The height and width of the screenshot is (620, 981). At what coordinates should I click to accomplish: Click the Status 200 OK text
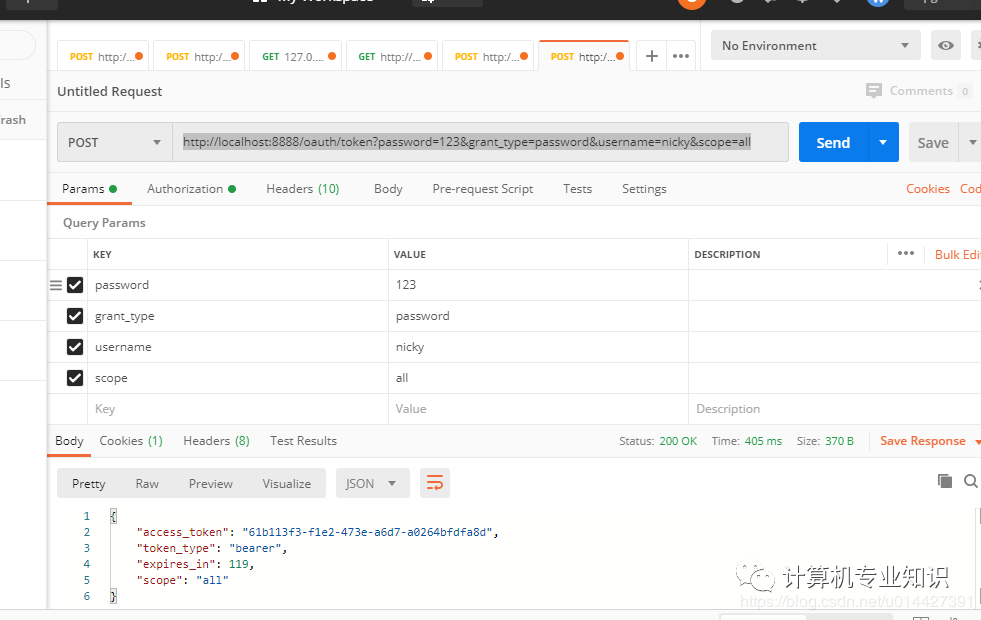658,441
